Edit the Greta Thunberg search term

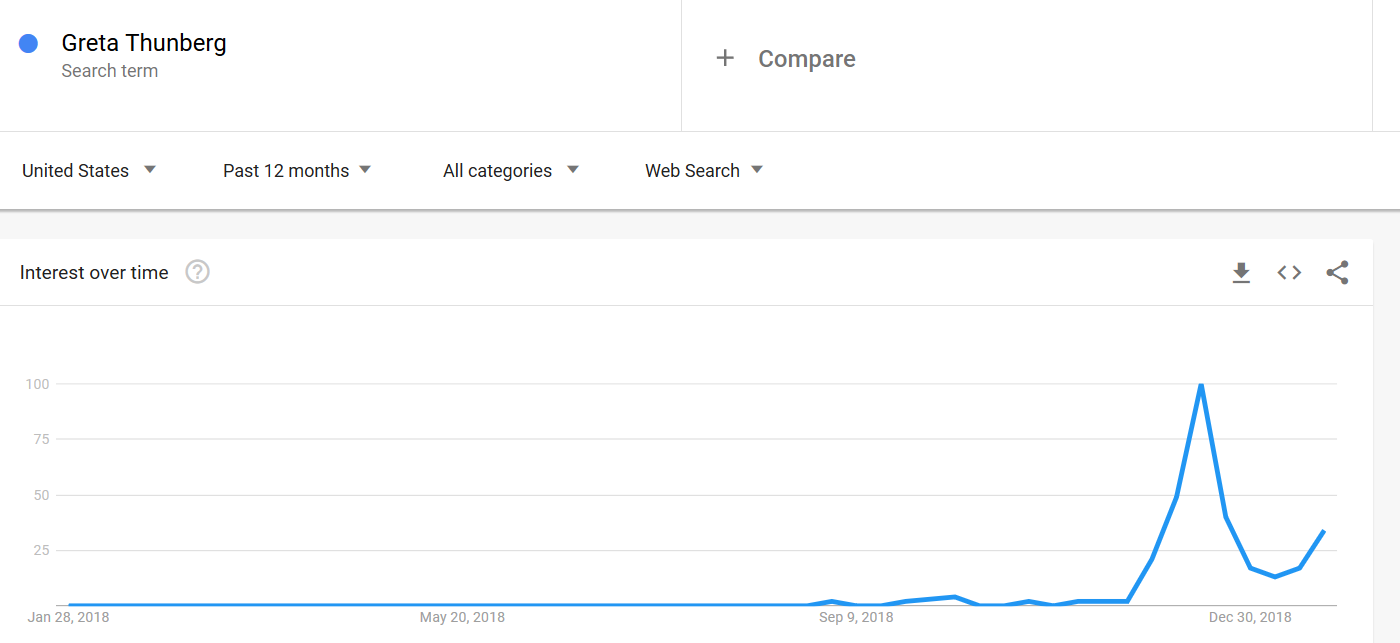point(144,43)
